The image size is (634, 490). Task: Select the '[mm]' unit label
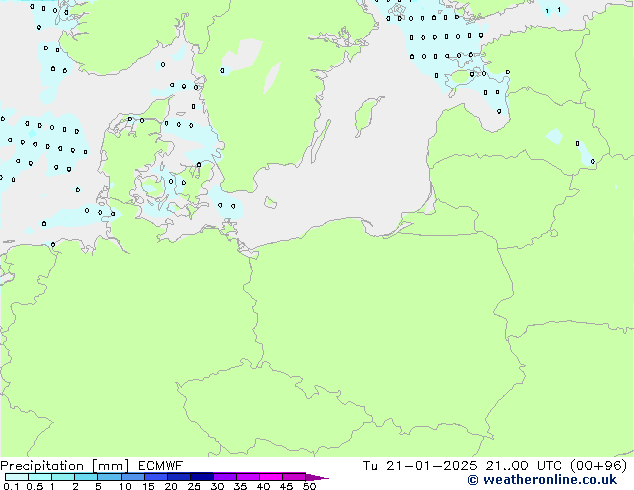click(110, 466)
